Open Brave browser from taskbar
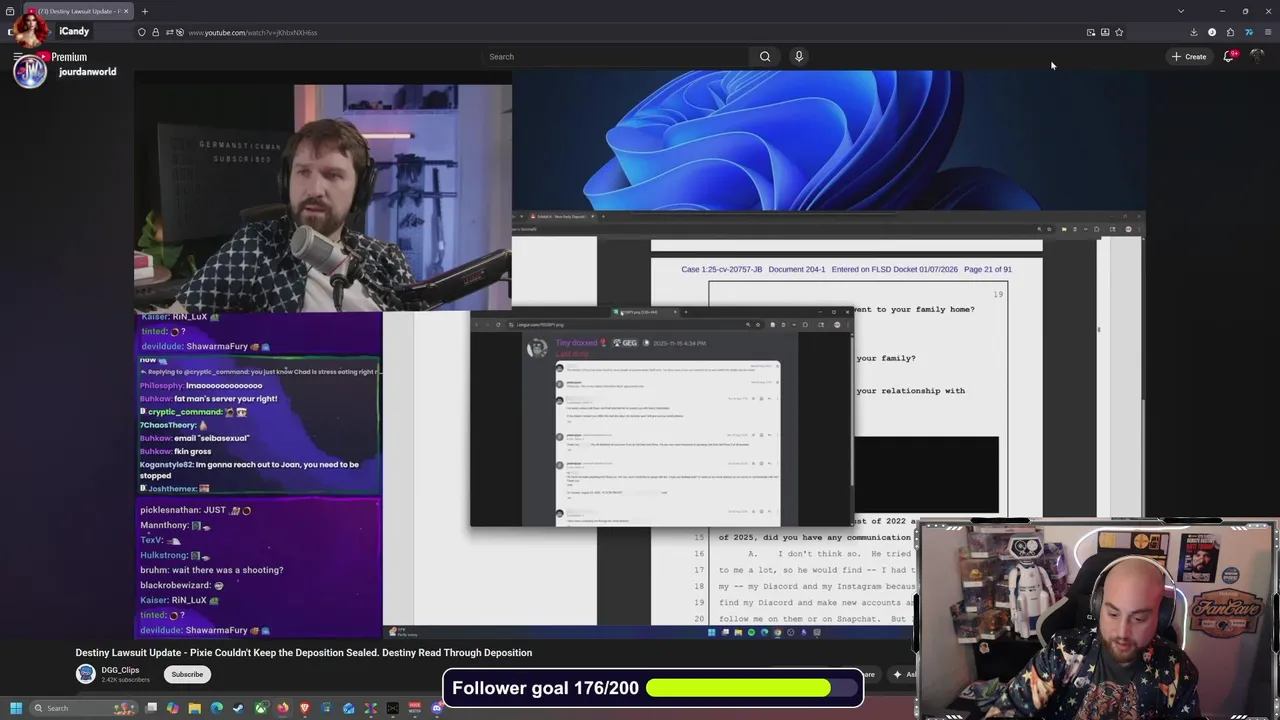The height and width of the screenshot is (720, 1280). (x=305, y=708)
